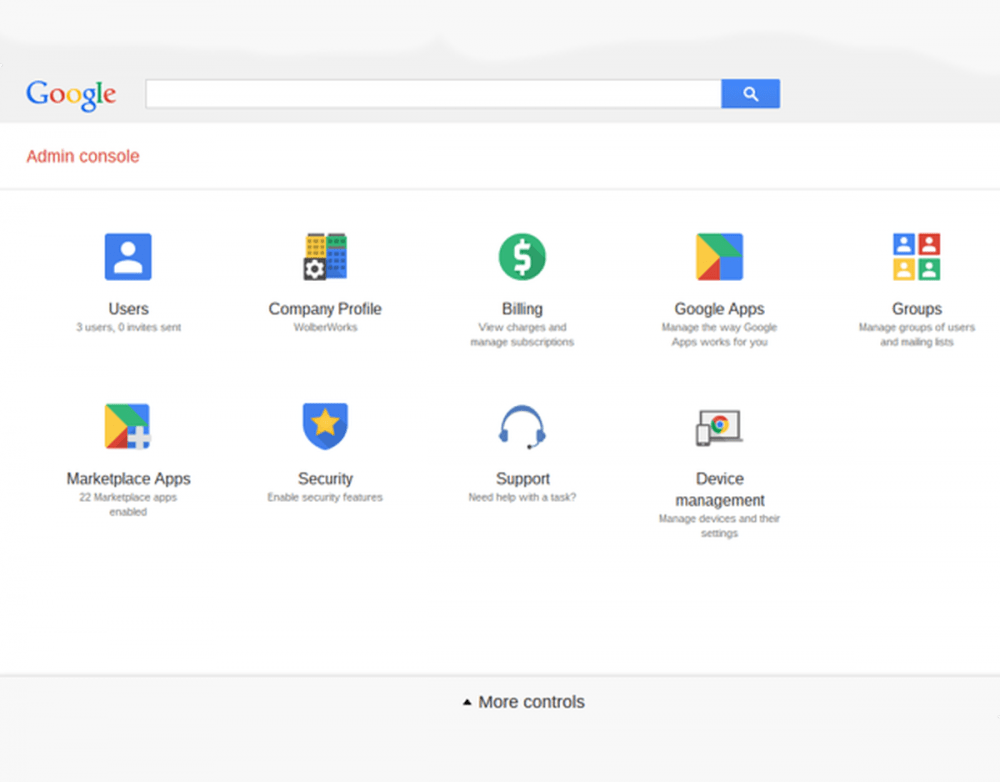Open the Admin console home link
This screenshot has width=1000, height=782.
pyautogui.click(x=82, y=156)
